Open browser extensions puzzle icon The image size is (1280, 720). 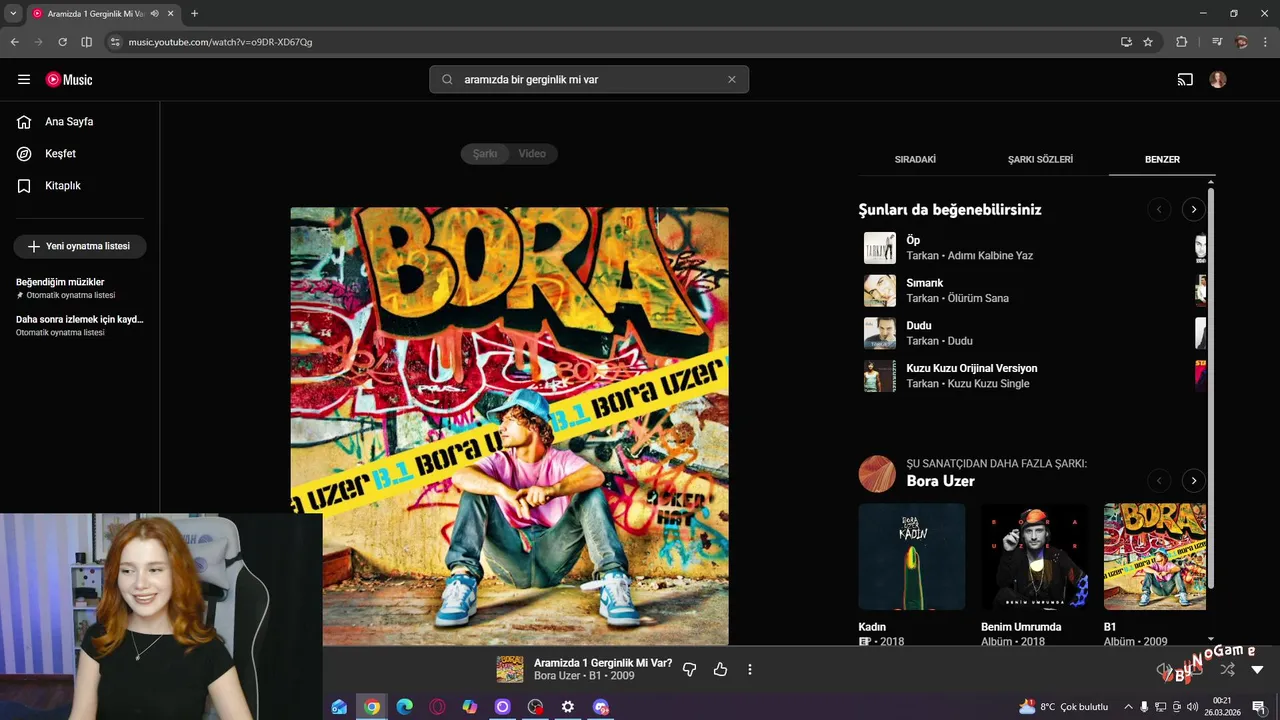(x=1182, y=42)
